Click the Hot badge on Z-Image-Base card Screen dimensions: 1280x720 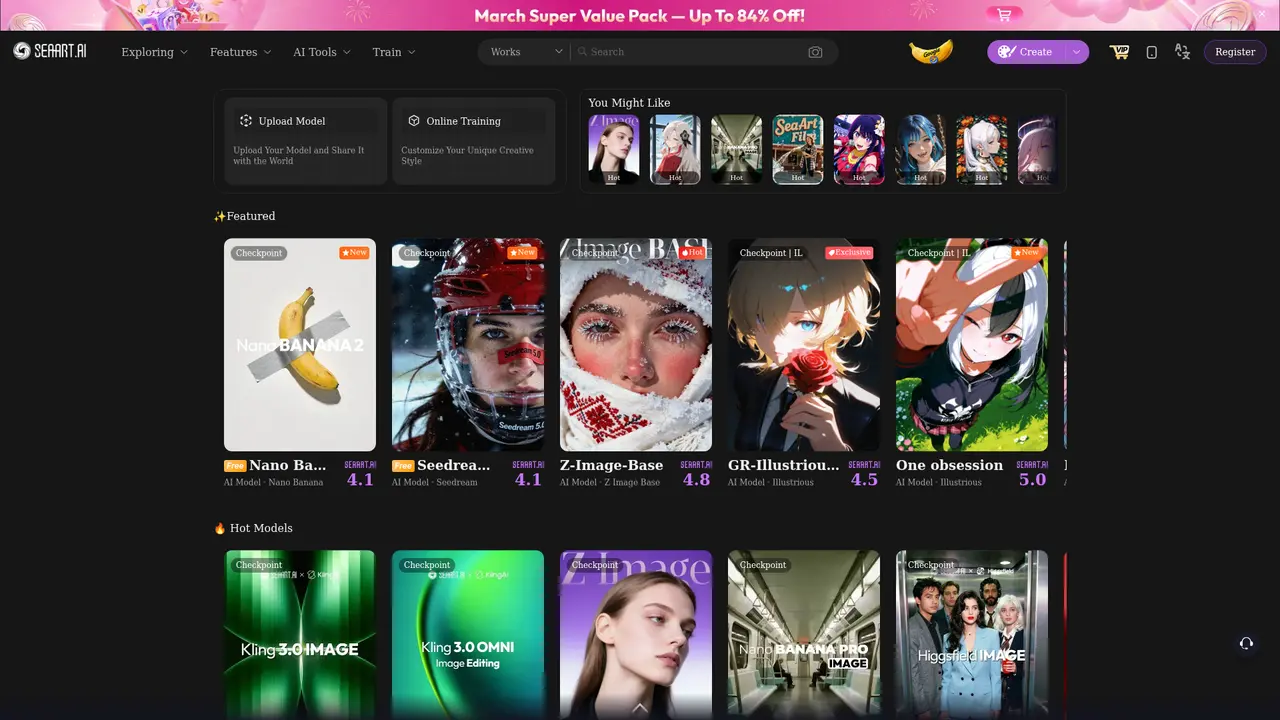click(x=692, y=253)
